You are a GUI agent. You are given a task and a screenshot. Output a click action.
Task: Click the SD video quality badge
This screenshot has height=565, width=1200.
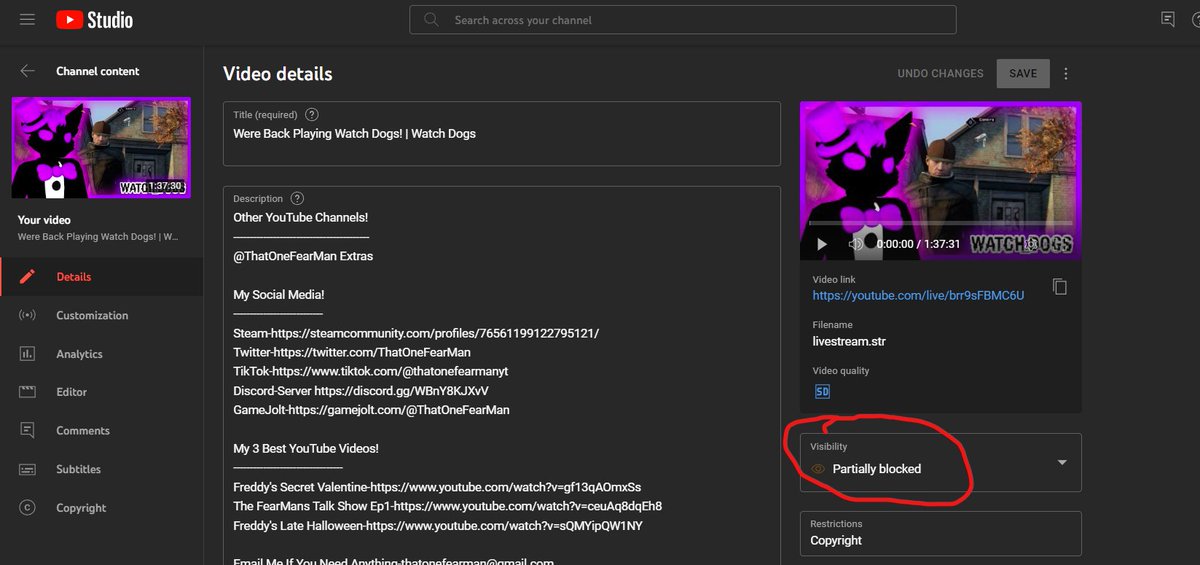(x=822, y=391)
